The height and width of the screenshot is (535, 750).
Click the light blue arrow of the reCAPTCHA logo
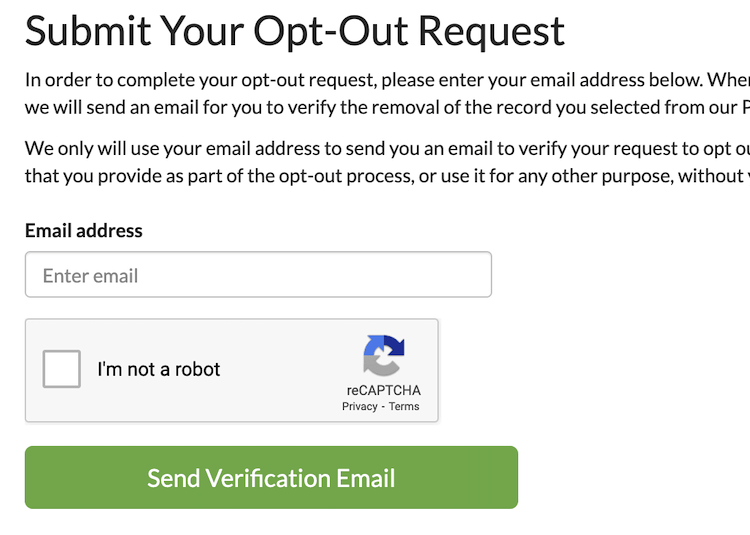[x=373, y=345]
